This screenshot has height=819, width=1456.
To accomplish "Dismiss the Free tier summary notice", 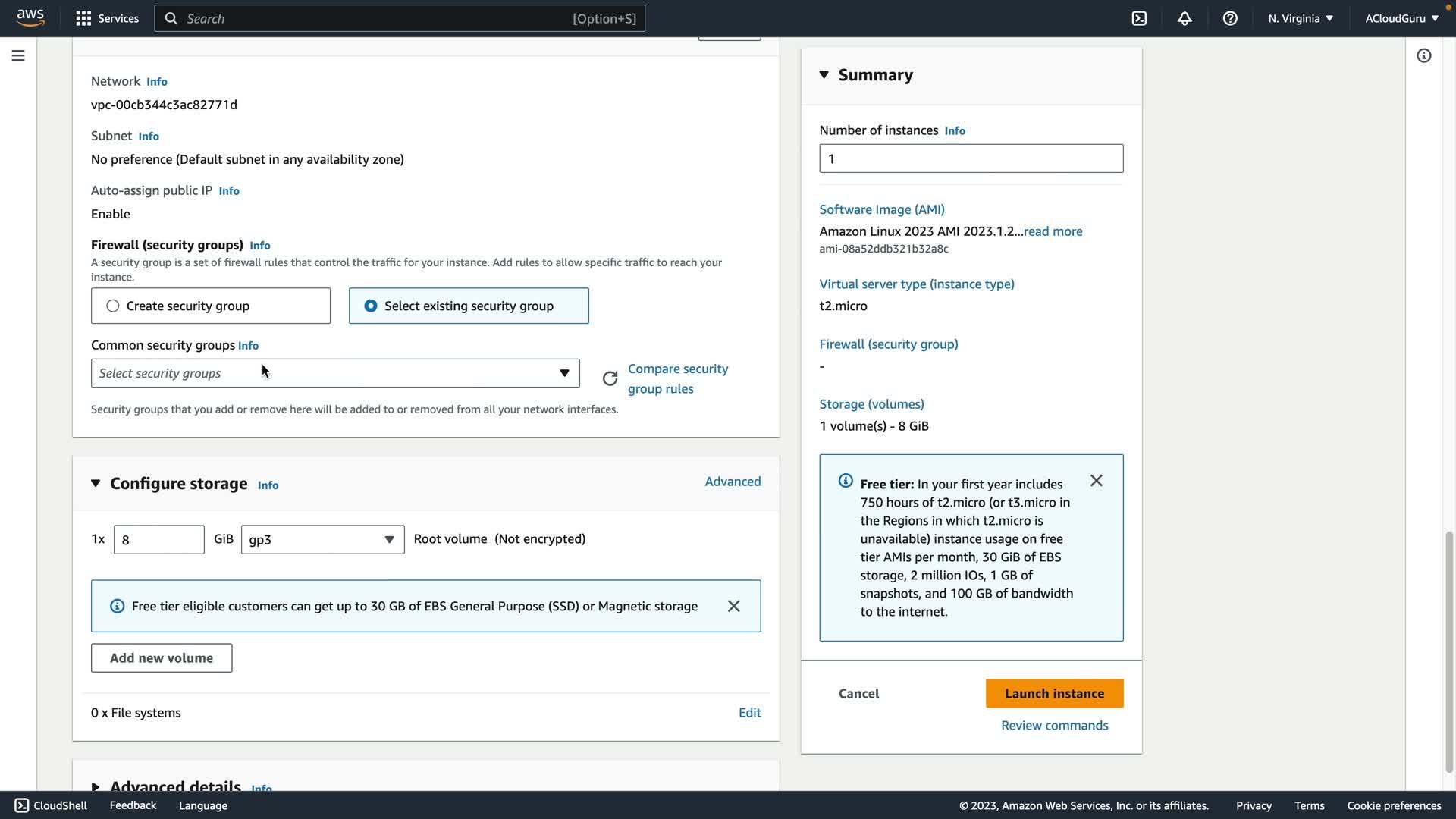I will click(x=1096, y=481).
